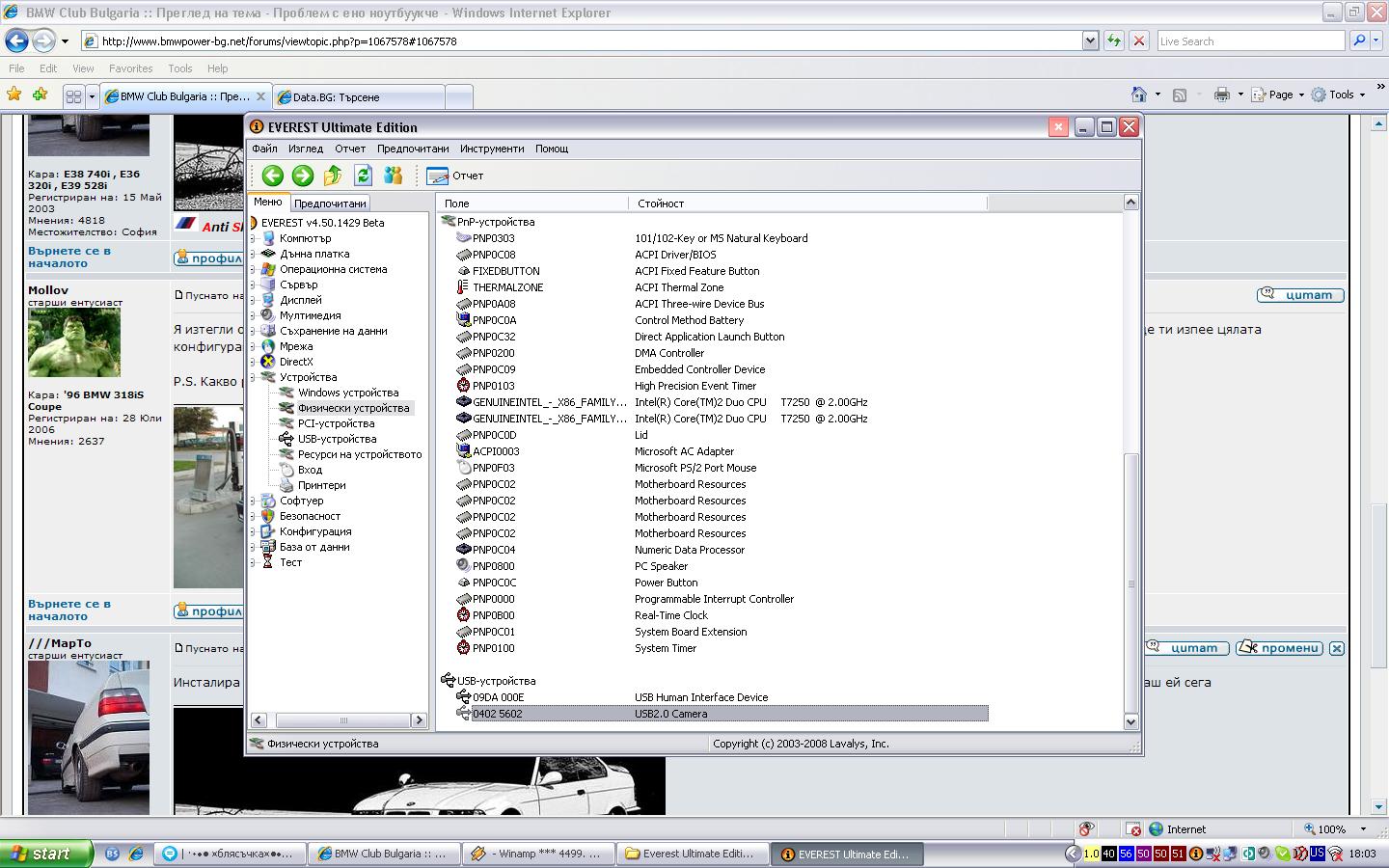Expand the Сървър tree node
The image size is (1389, 868).
coord(254,285)
